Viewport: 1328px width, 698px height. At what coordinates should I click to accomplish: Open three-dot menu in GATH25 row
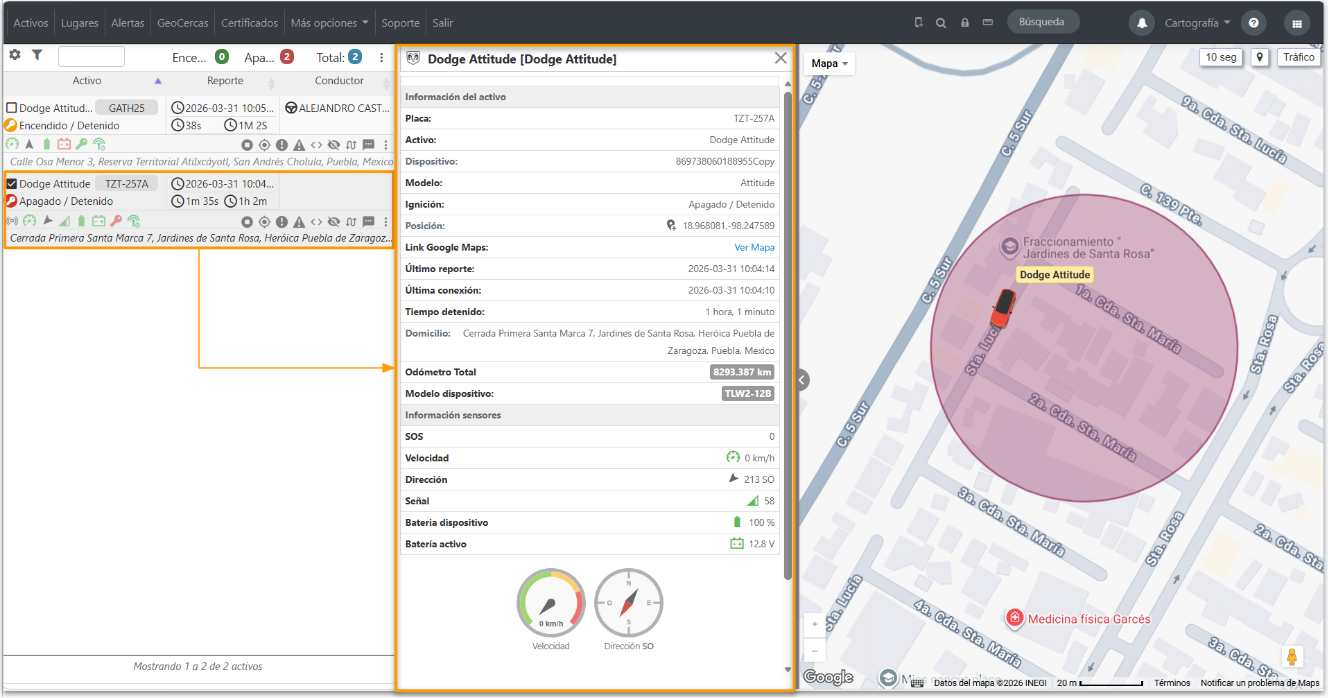pyautogui.click(x=385, y=145)
